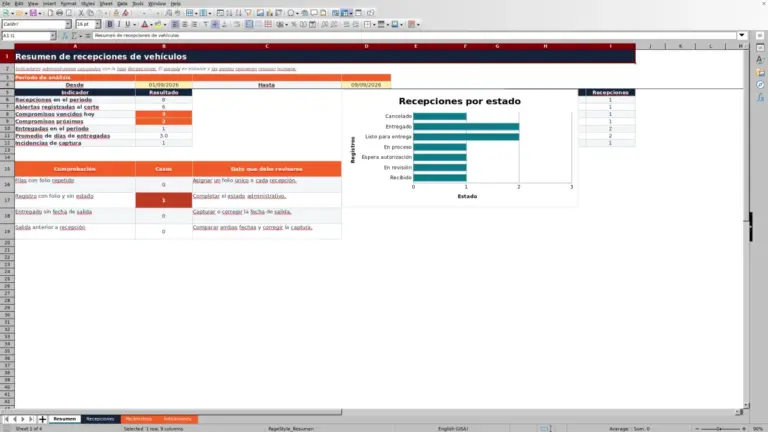
Task: Click the Clone formatting paintbrush icon
Action: pos(116,13)
